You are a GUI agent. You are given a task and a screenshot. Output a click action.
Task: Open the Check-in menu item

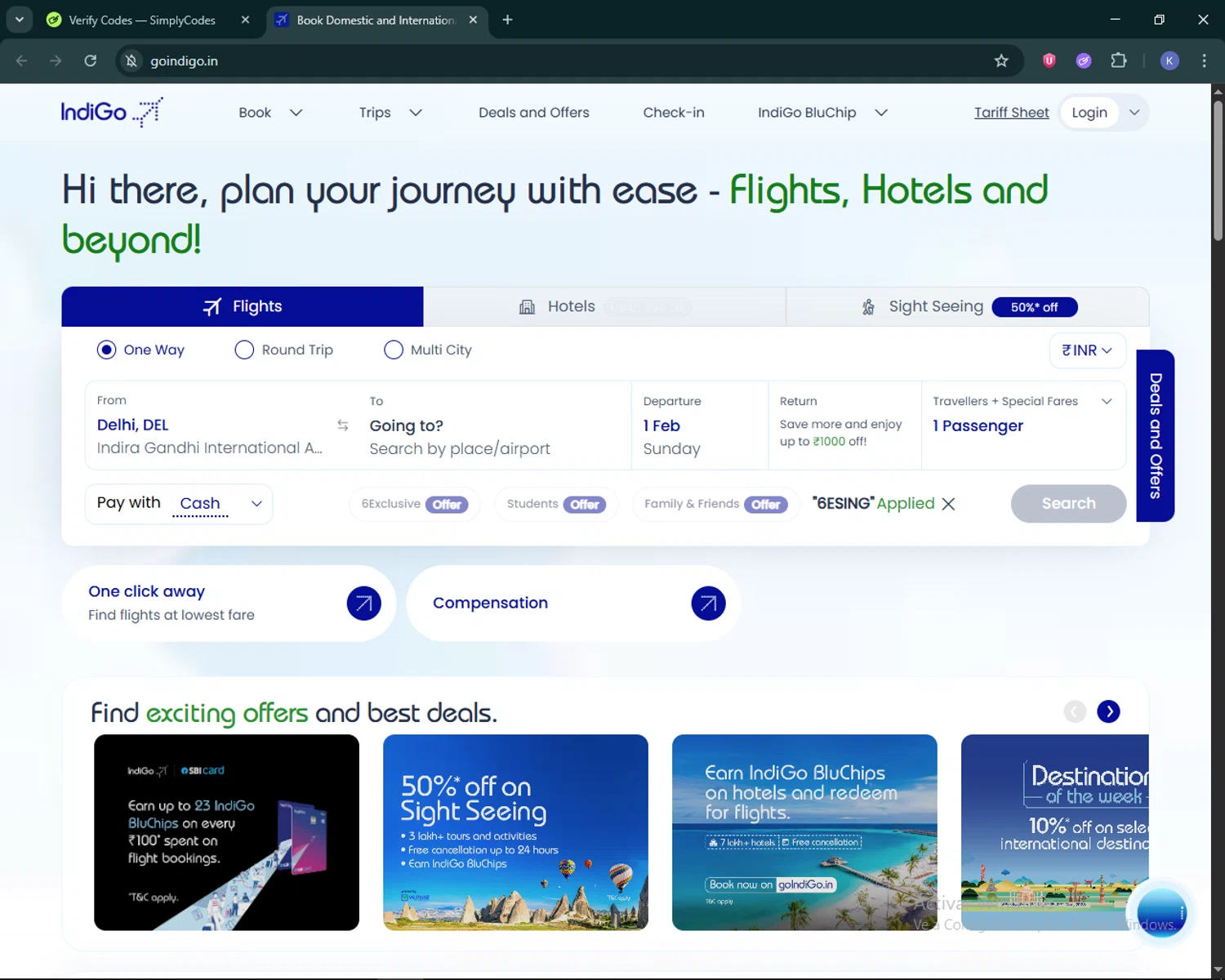tap(674, 113)
